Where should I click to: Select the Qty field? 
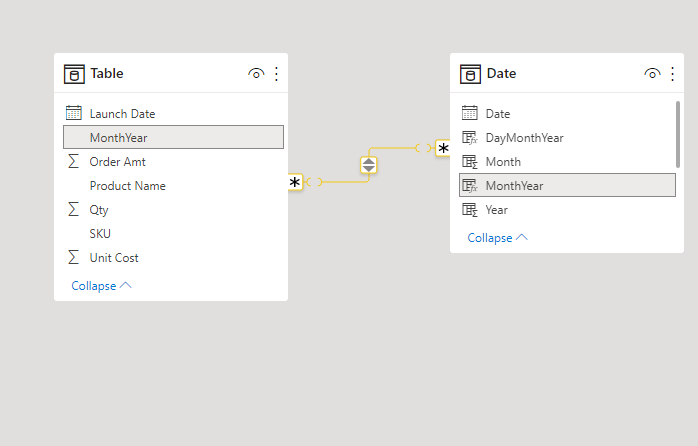(x=173, y=210)
